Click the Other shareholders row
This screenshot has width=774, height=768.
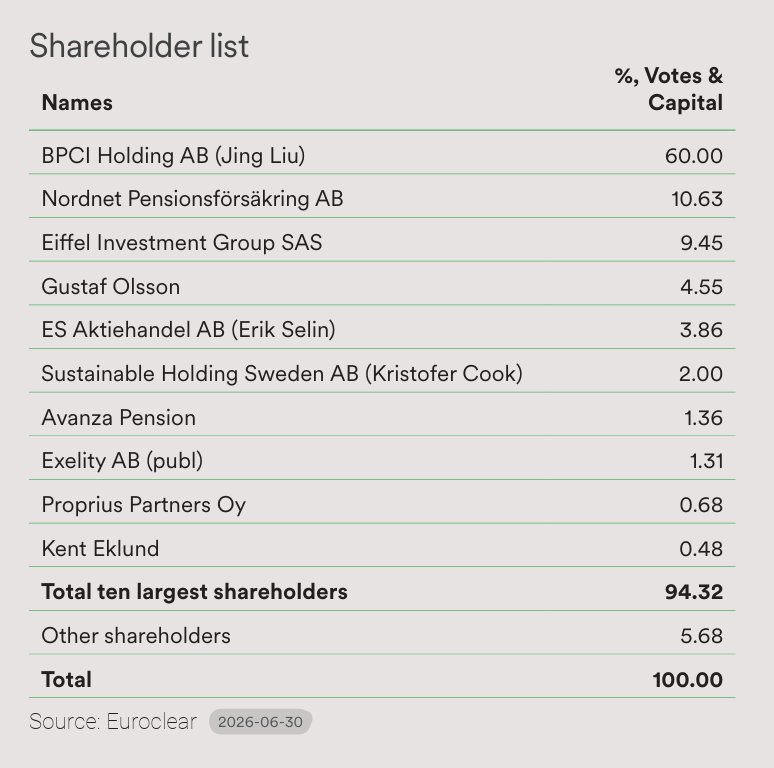[x=382, y=633]
